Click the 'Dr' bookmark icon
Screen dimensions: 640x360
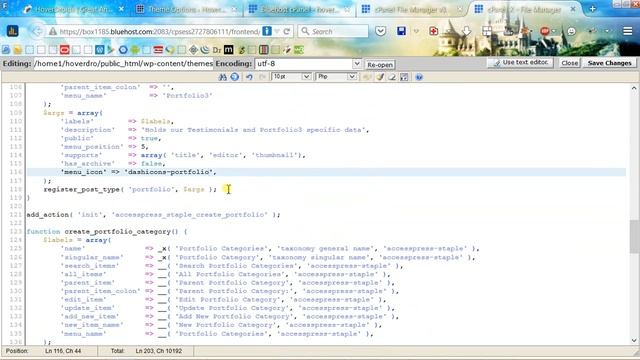217,50
